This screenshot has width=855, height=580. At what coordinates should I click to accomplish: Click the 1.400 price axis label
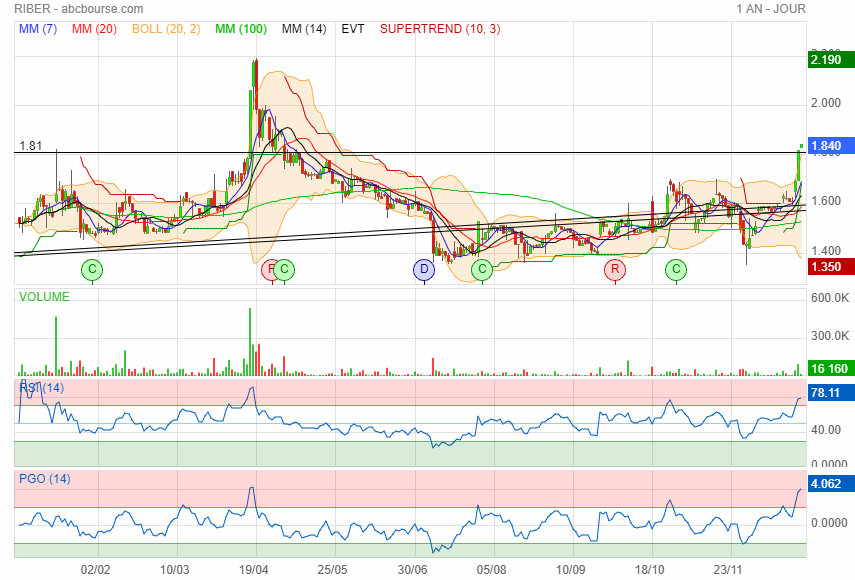point(826,251)
